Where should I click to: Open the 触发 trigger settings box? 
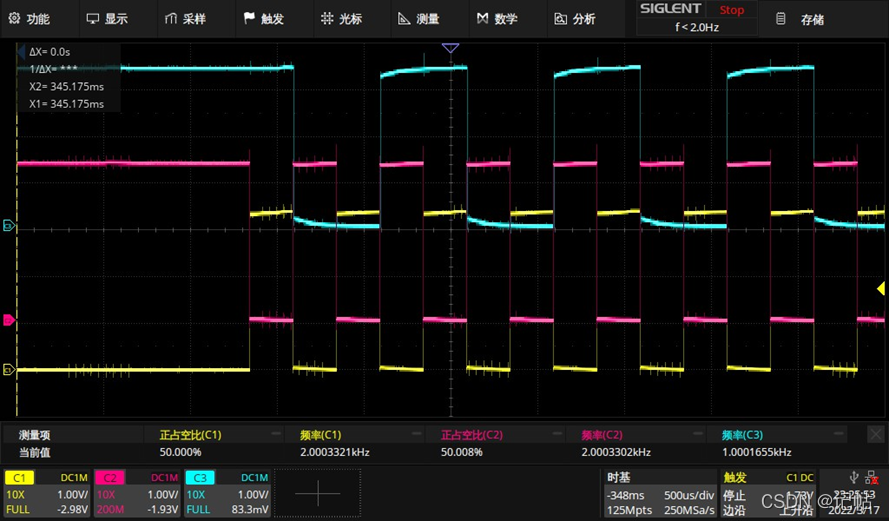tap(768, 493)
